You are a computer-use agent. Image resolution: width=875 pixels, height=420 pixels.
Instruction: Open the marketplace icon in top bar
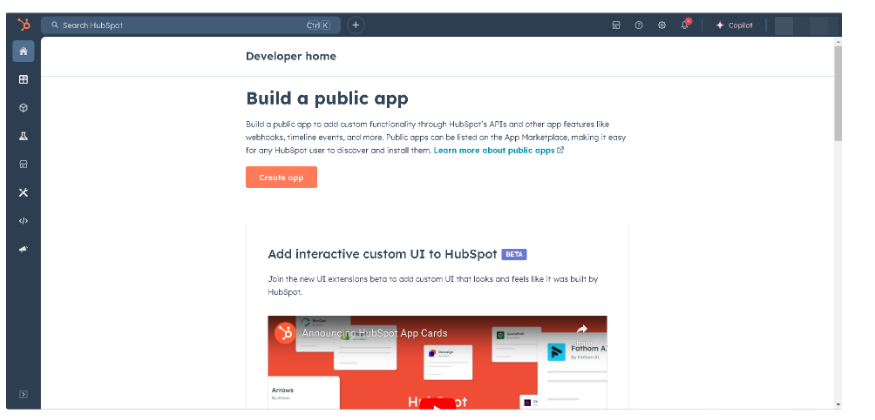(616, 25)
